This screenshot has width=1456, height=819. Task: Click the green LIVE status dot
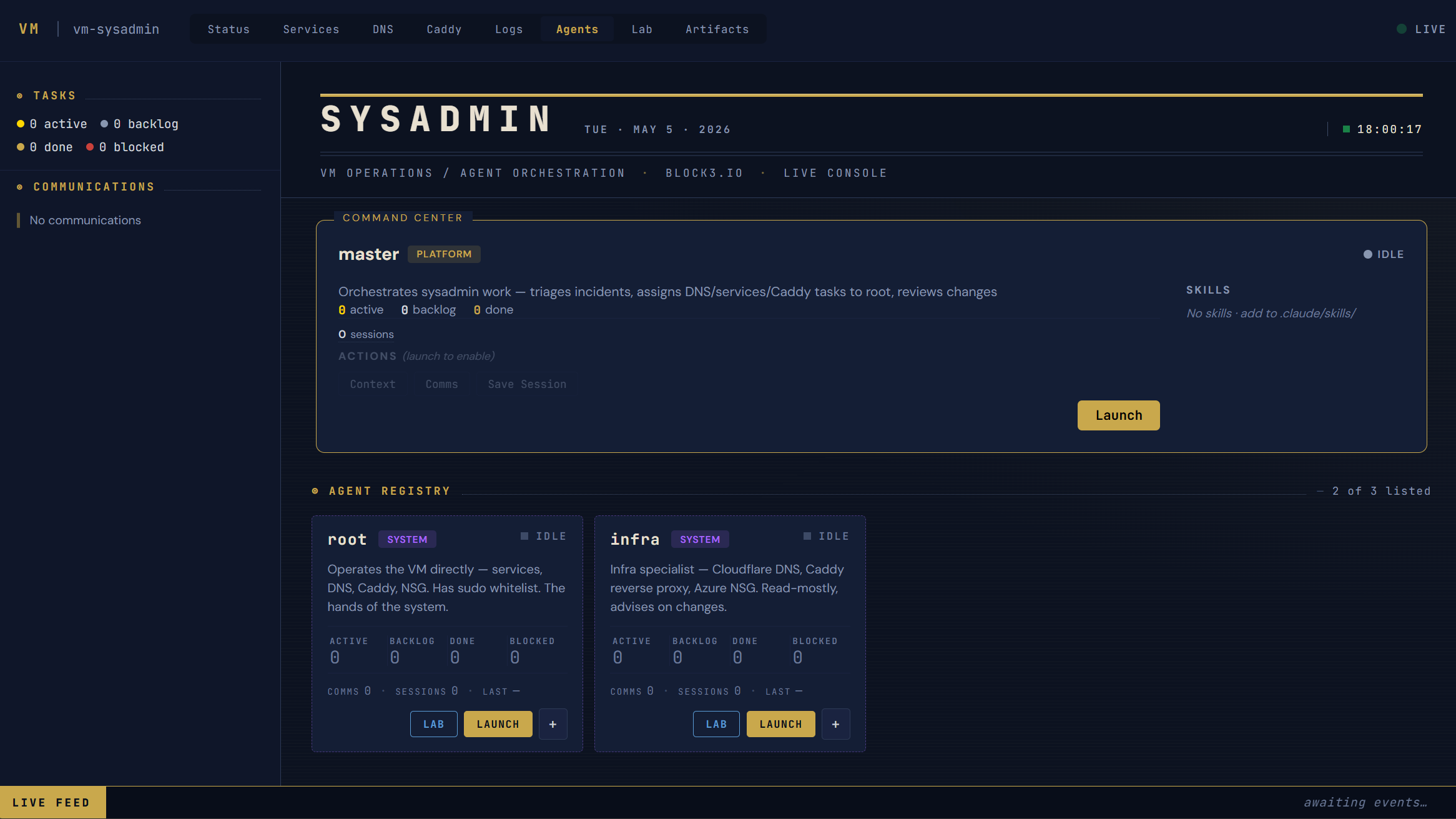click(x=1402, y=29)
